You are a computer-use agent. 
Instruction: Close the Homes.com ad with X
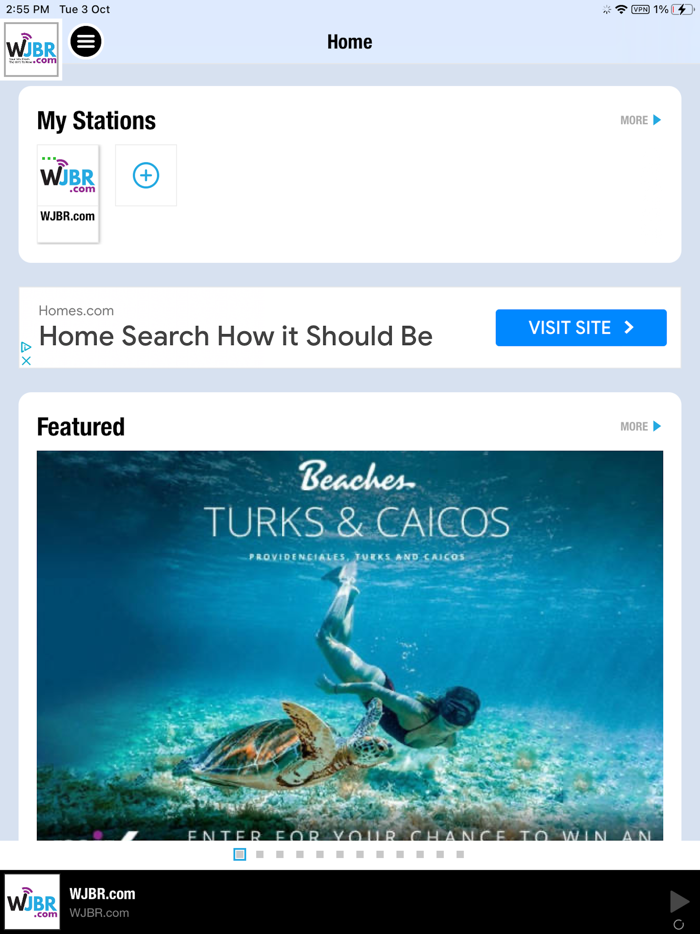pyautogui.click(x=26, y=361)
